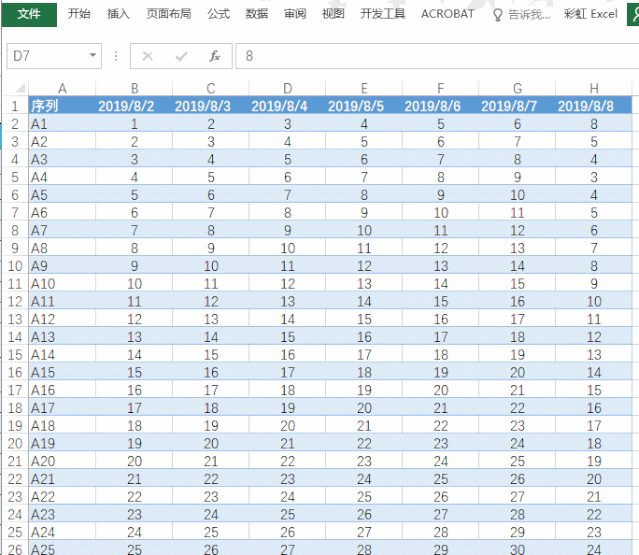Click the 2019/8/4 header cell
The image size is (639, 555).
pos(287,106)
